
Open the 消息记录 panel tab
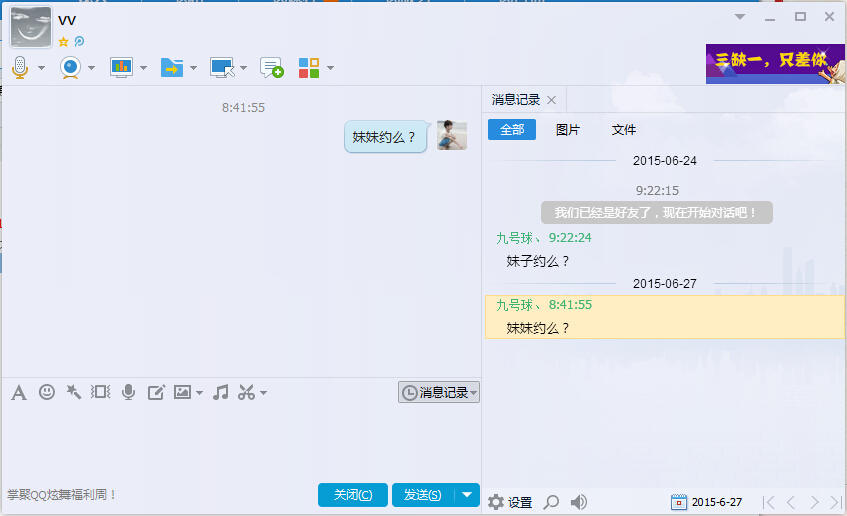click(x=516, y=100)
